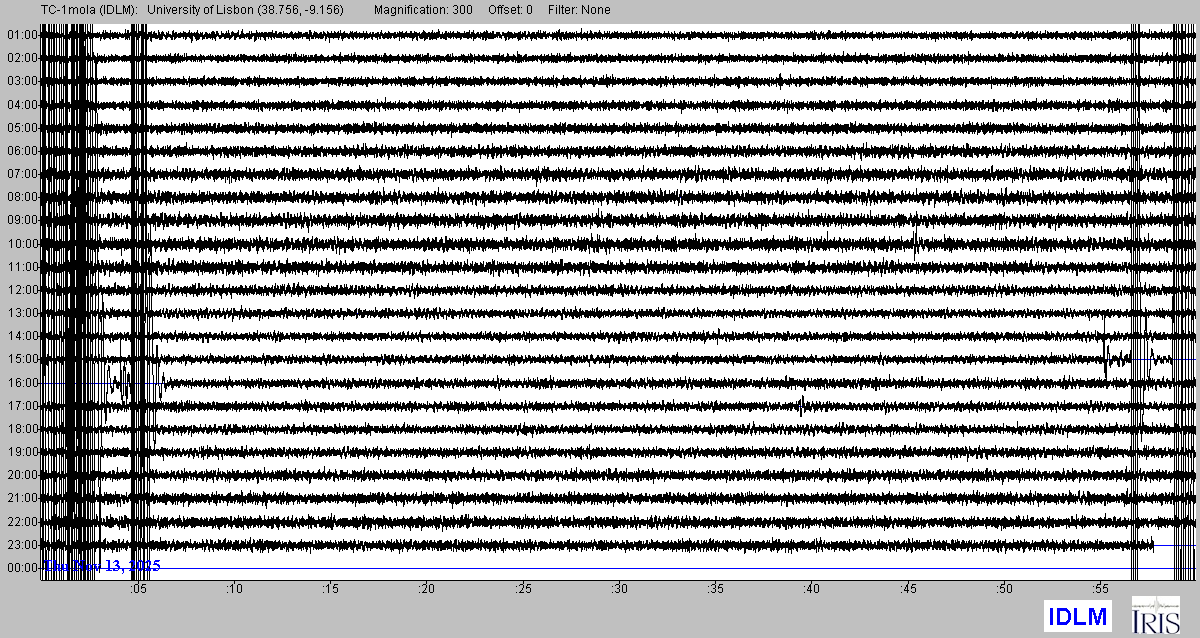Select the :30 minute axis marker
The width and height of the screenshot is (1200, 638).
(x=619, y=590)
